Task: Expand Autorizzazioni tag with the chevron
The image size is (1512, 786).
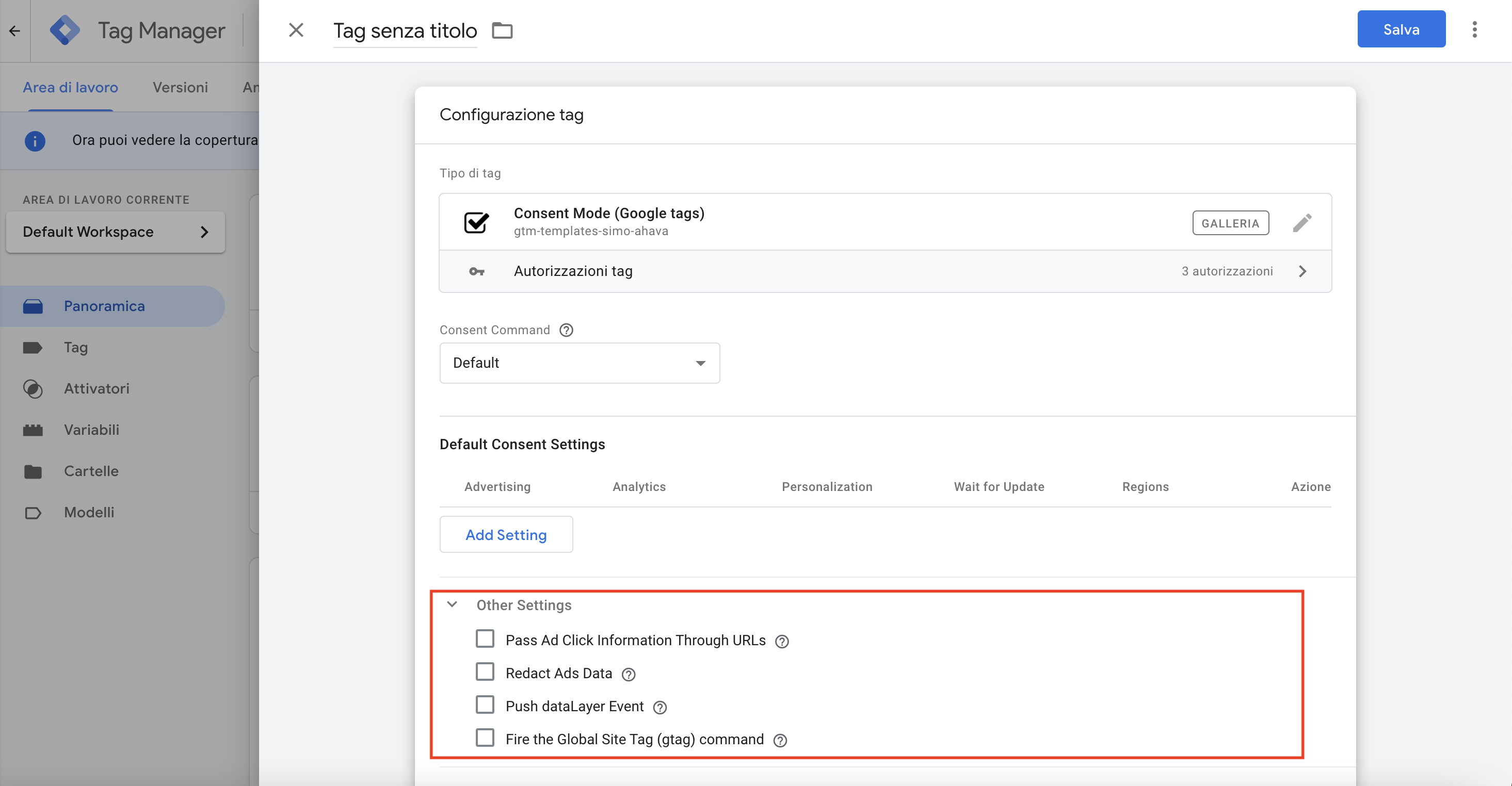Action: coord(1302,271)
